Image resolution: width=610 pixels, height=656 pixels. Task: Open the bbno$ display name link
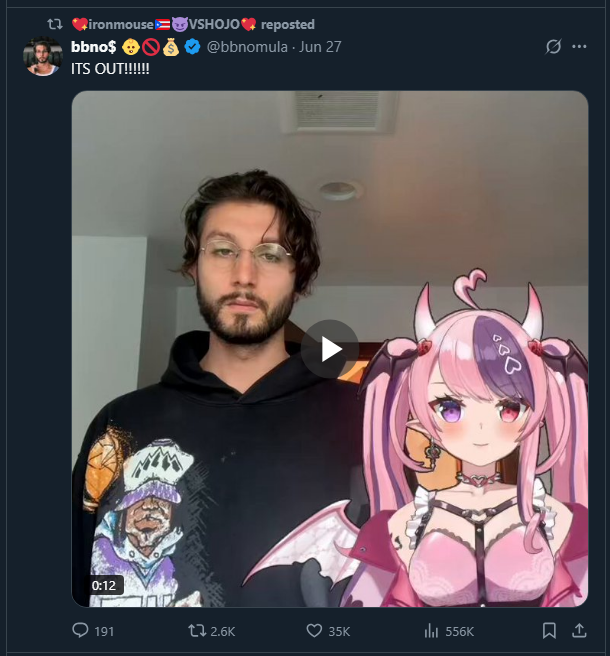94,47
